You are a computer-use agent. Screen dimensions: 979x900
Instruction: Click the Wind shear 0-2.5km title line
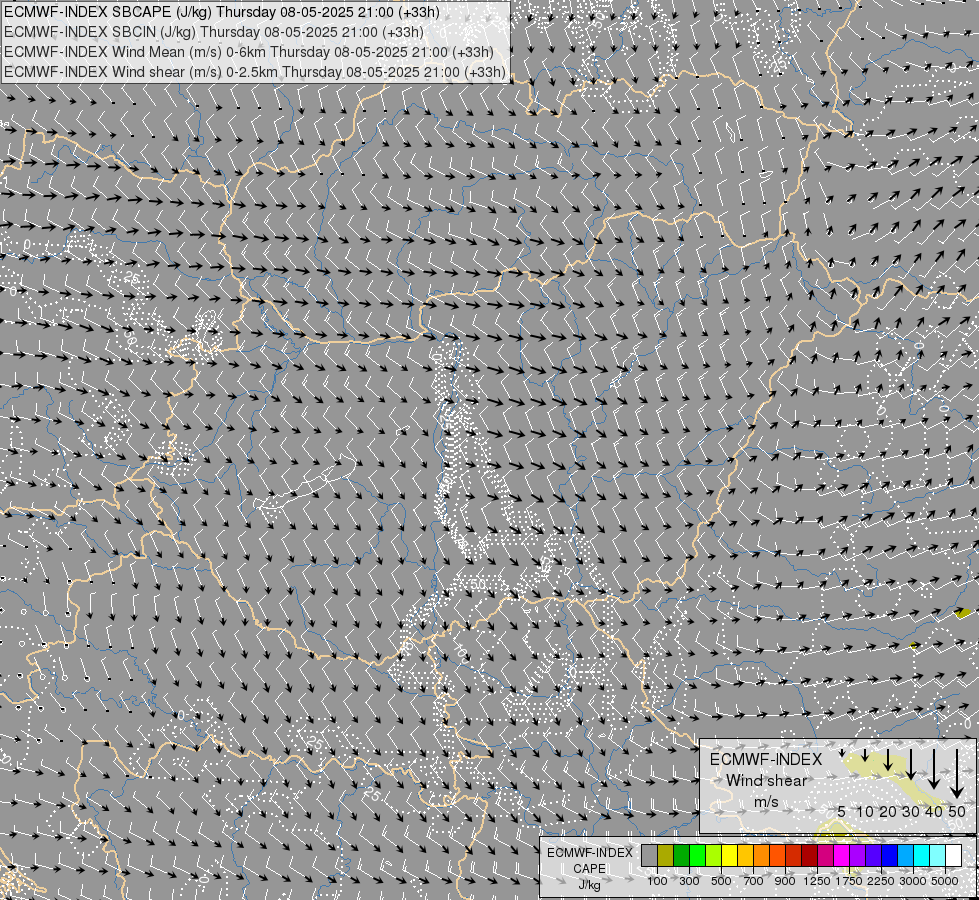coord(255,72)
